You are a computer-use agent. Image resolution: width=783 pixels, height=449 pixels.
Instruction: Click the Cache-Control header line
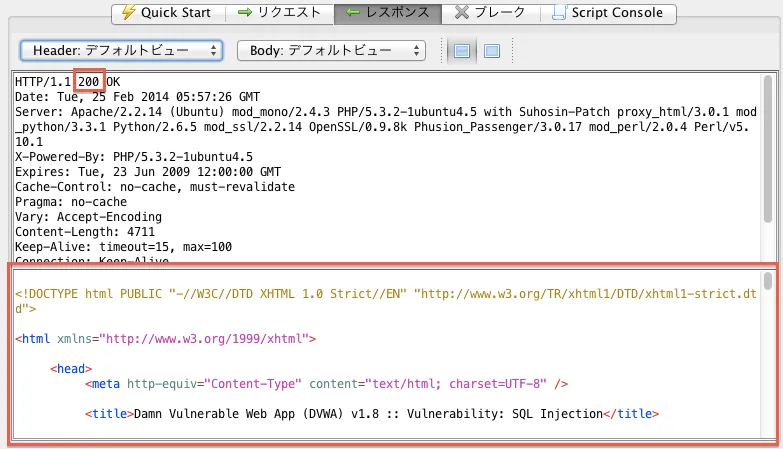pos(155,186)
